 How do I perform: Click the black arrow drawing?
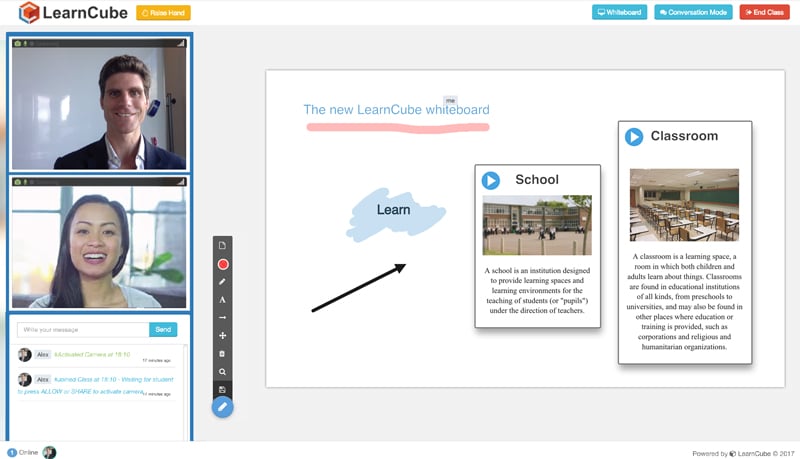(359, 288)
